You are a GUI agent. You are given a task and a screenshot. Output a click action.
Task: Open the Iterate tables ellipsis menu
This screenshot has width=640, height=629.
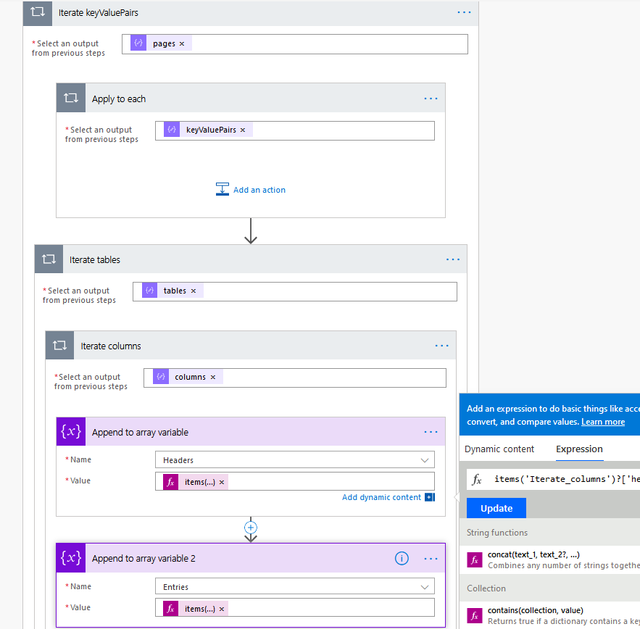pyautogui.click(x=453, y=260)
